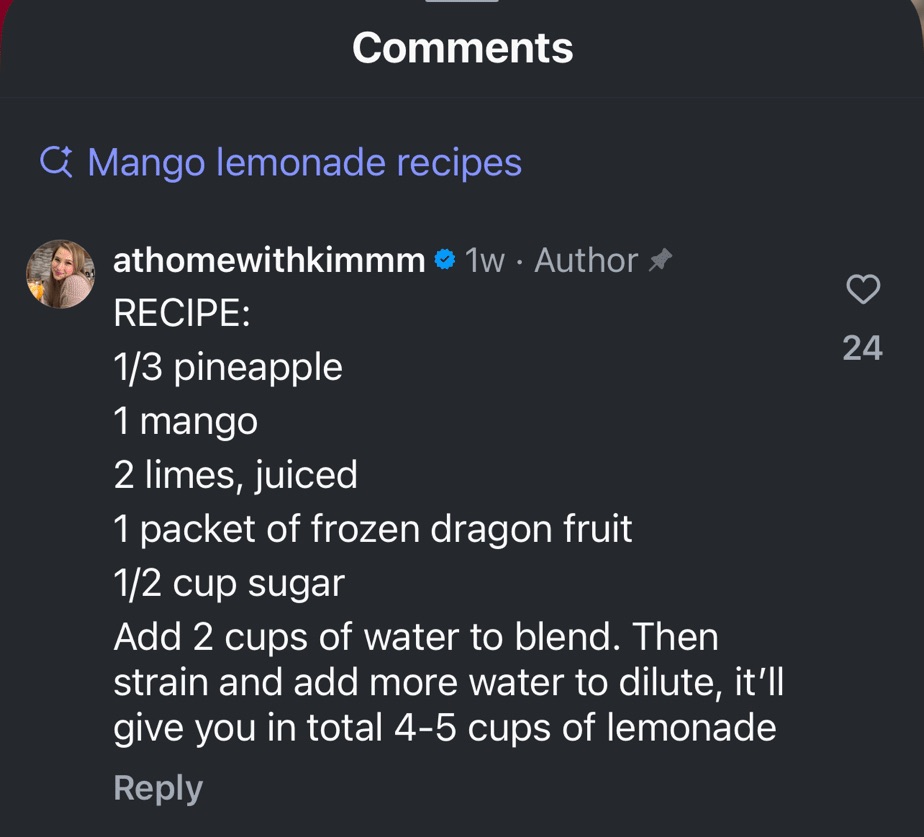Click the Comments header title
Image resolution: width=924 pixels, height=837 pixels.
pos(462,47)
